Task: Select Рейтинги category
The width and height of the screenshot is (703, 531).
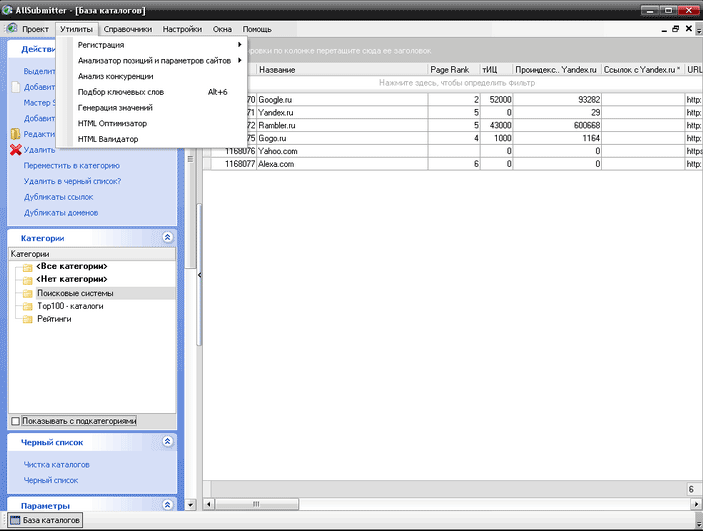Action: [x=54, y=319]
